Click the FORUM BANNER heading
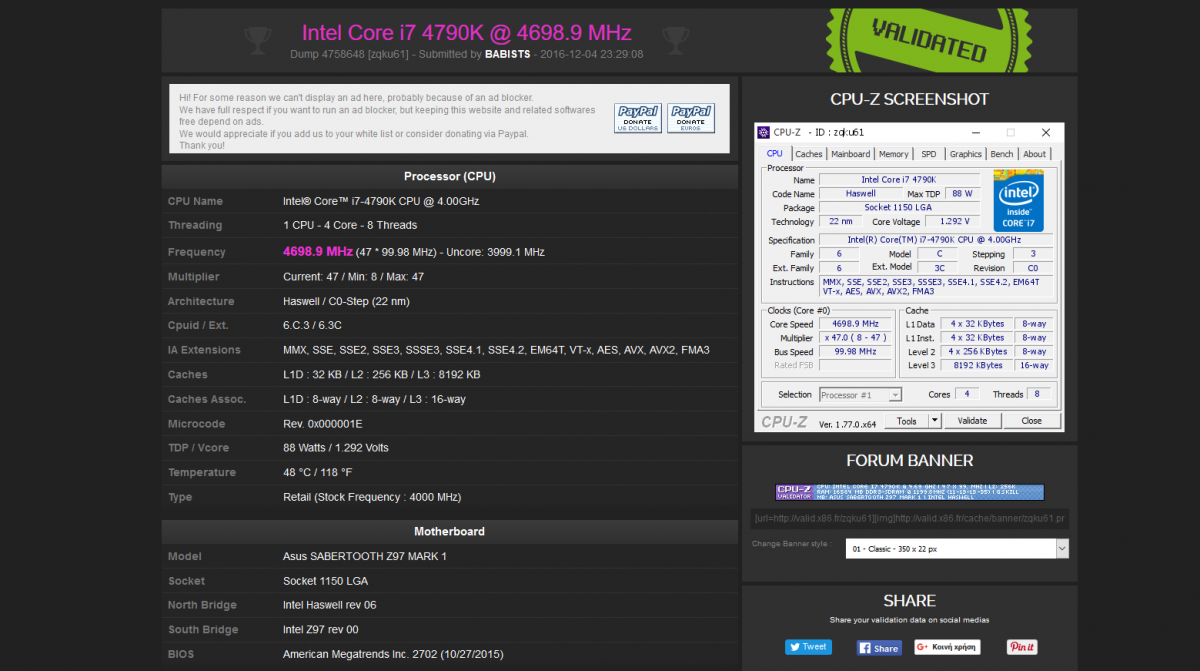This screenshot has width=1200, height=671. [909, 461]
